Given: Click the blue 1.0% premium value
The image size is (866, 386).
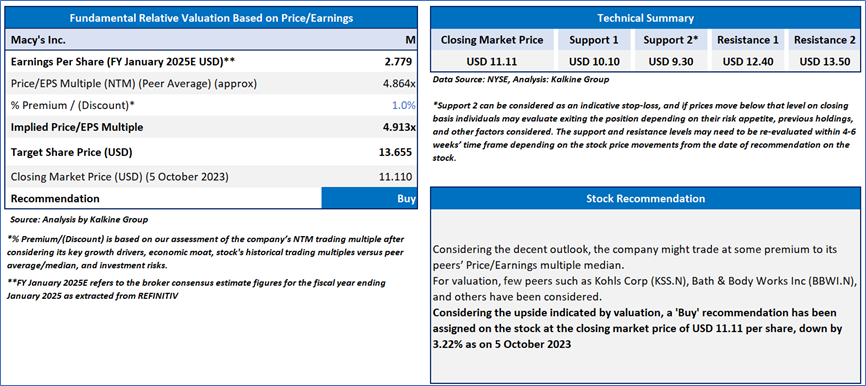Looking at the screenshot, I should tap(403, 105).
